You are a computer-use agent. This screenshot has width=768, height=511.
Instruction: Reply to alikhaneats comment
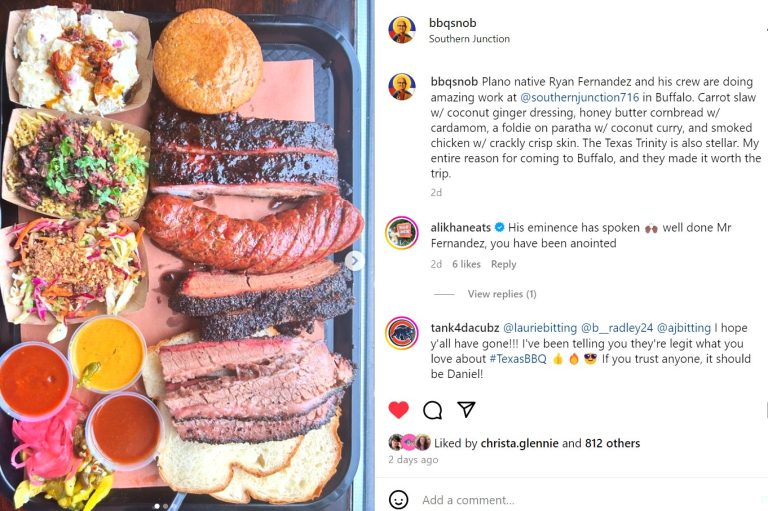[504, 264]
